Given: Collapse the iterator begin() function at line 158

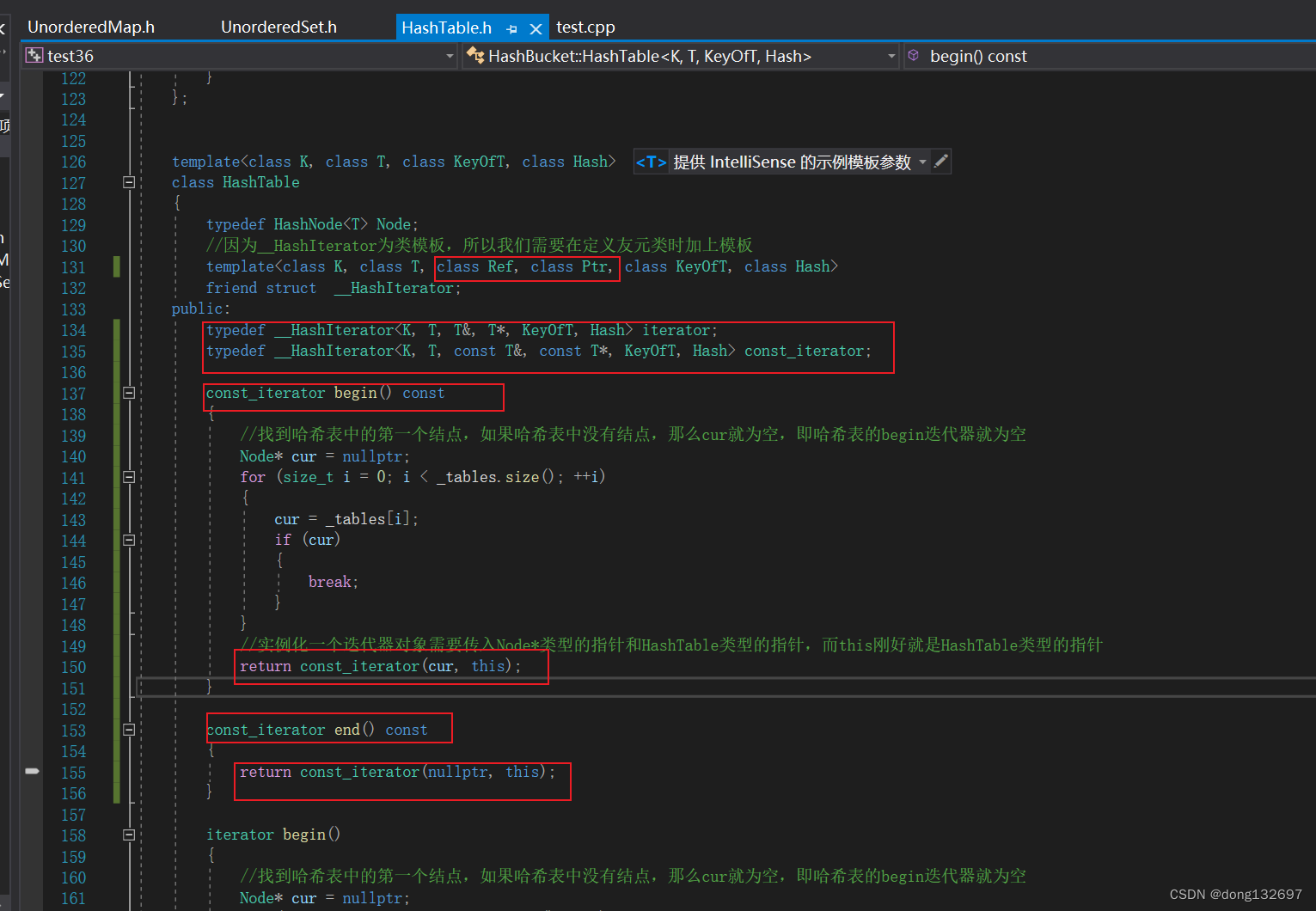Looking at the screenshot, I should pos(129,835).
